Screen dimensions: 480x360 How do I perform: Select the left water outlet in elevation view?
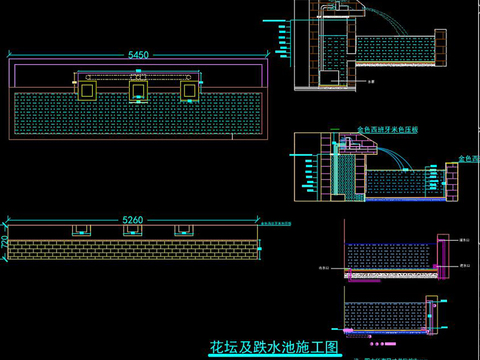click(x=82, y=230)
